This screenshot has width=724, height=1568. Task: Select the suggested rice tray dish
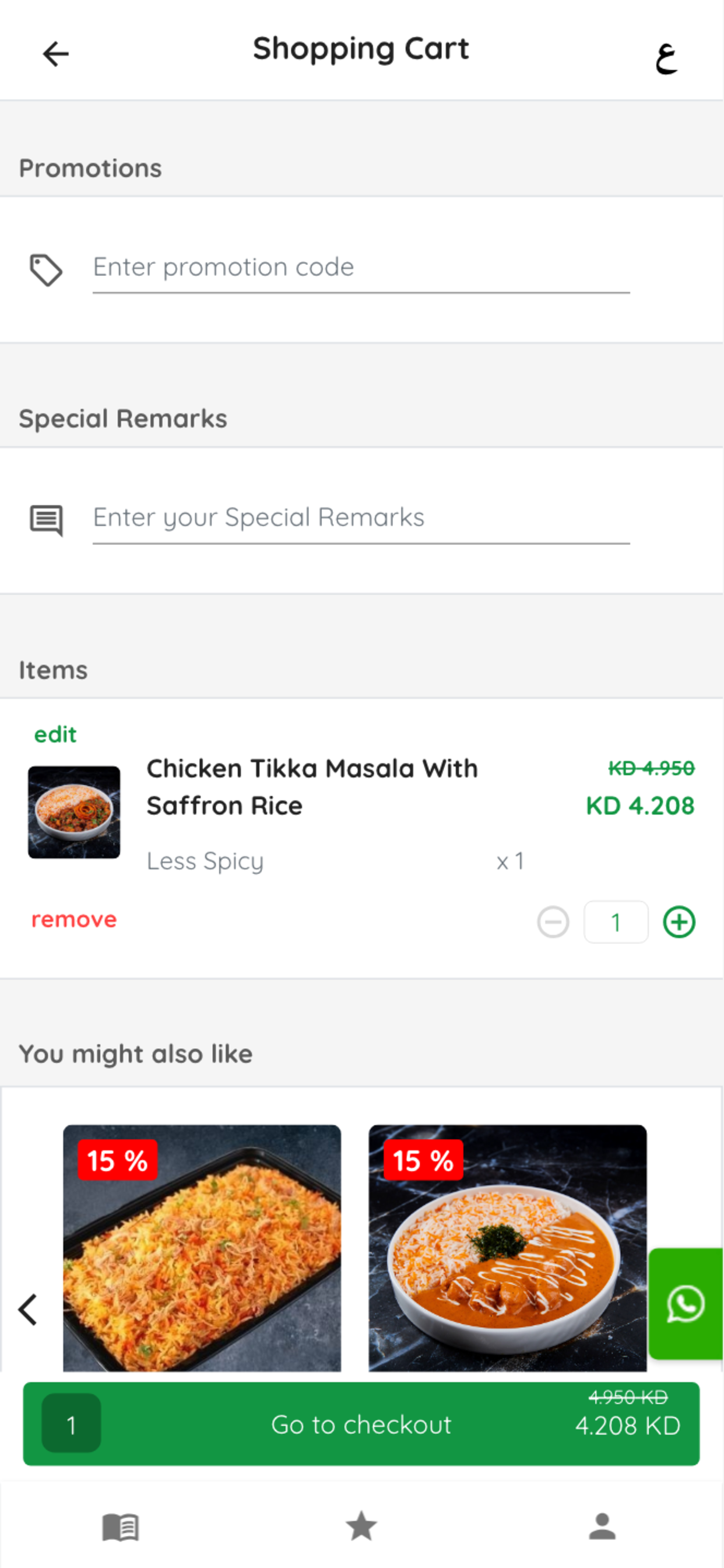click(202, 1248)
